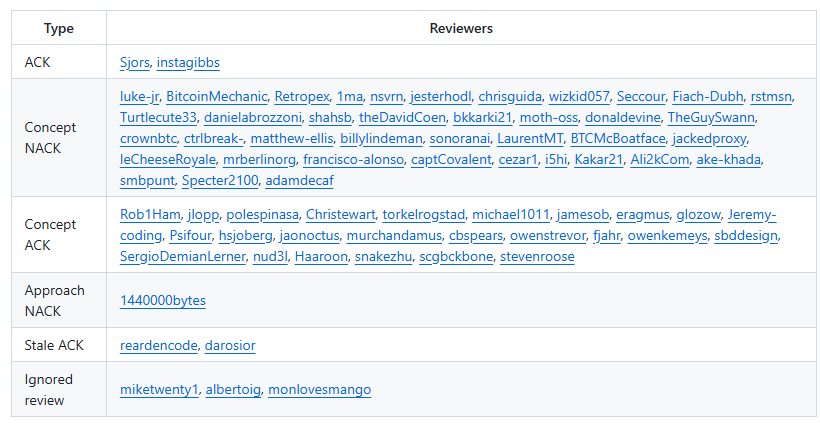
Task: Open the murchandamus reviewer link
Action: [394, 236]
